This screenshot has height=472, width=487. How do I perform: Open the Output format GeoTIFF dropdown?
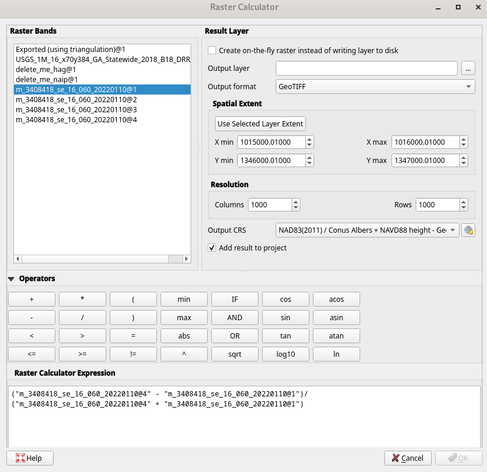click(375, 87)
